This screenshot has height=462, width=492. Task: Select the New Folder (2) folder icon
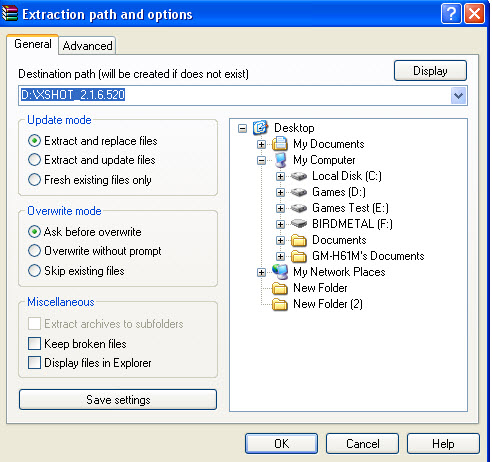[x=280, y=304]
